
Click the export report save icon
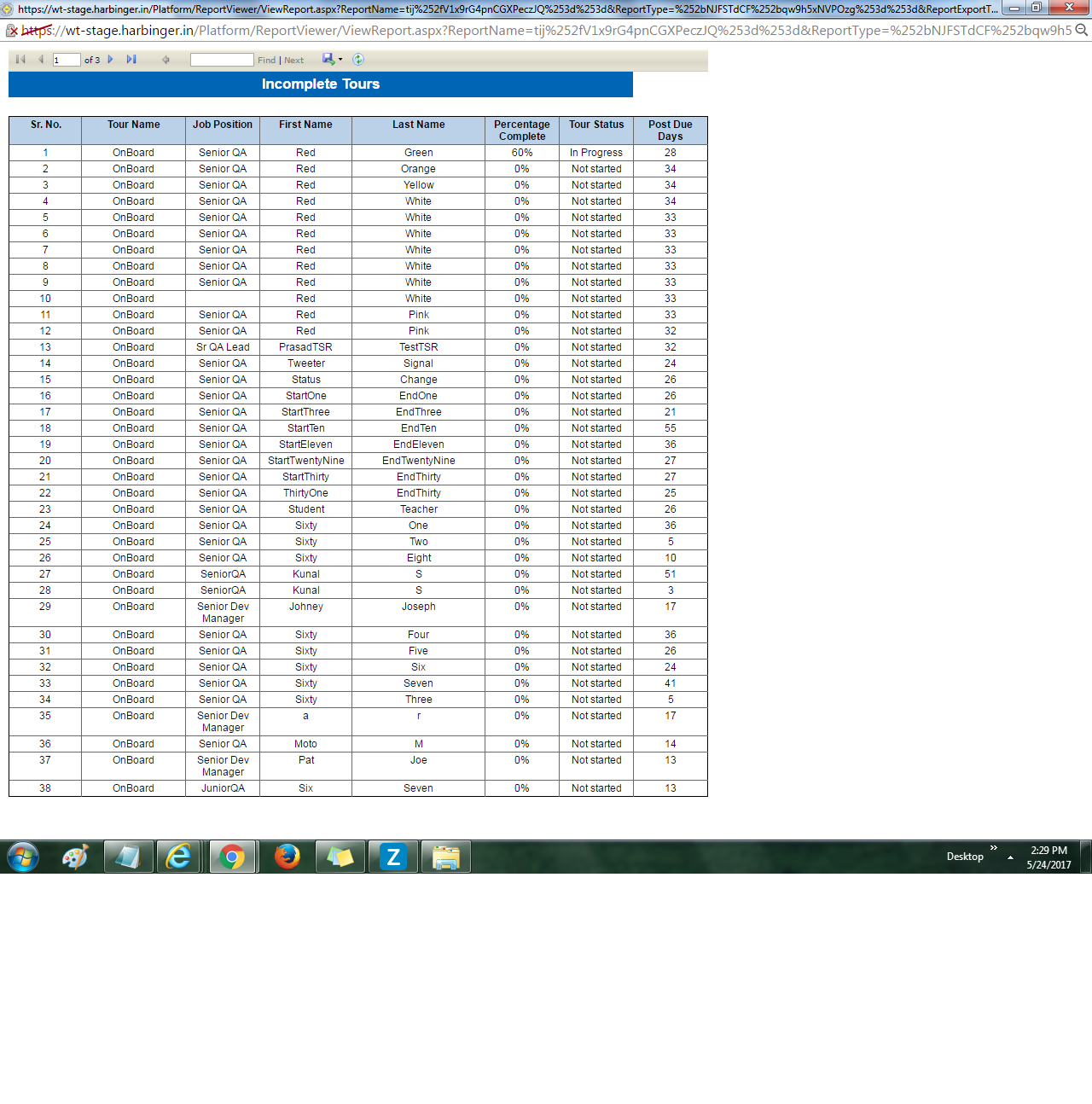point(328,59)
